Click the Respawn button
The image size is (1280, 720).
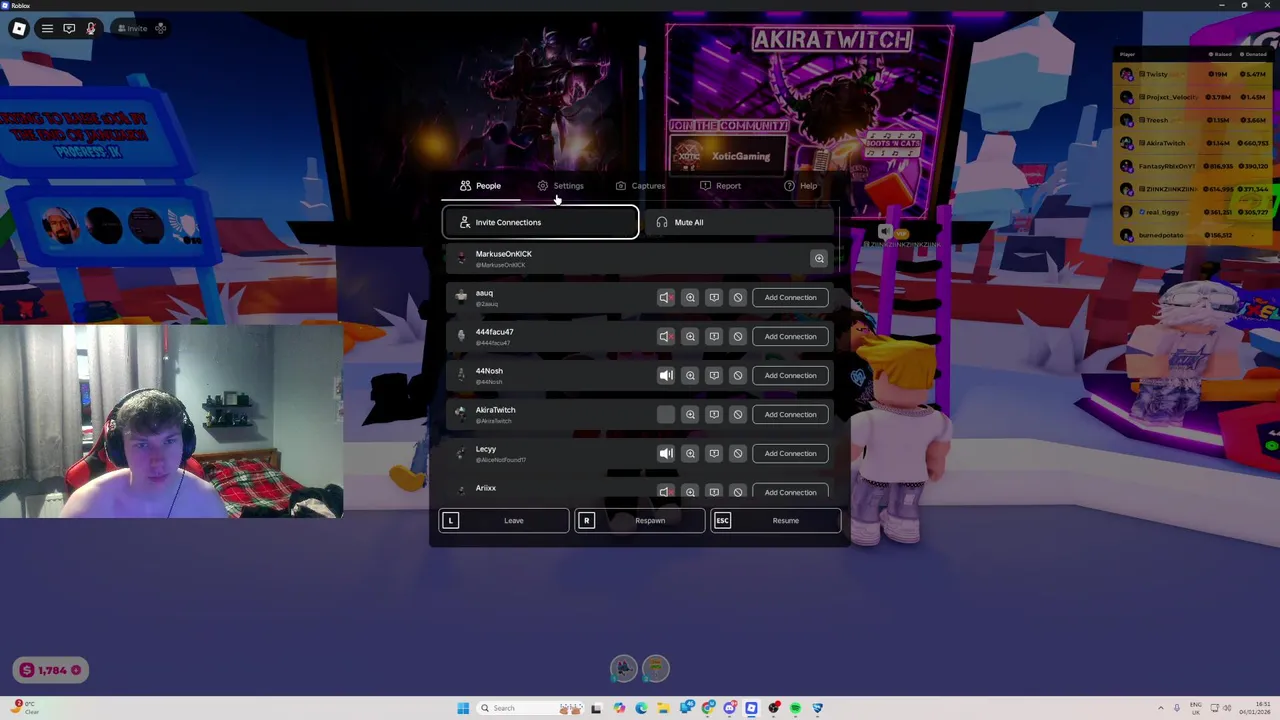640,520
